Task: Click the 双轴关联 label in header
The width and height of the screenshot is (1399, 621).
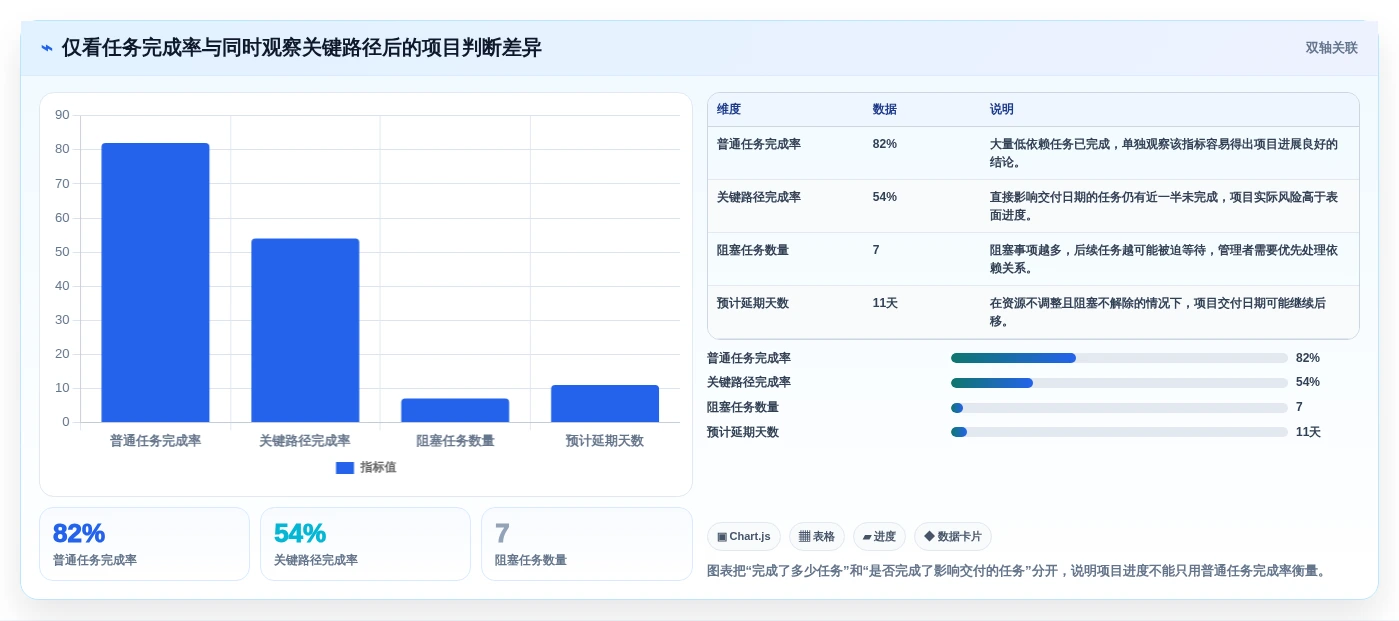Action: pyautogui.click(x=1331, y=48)
